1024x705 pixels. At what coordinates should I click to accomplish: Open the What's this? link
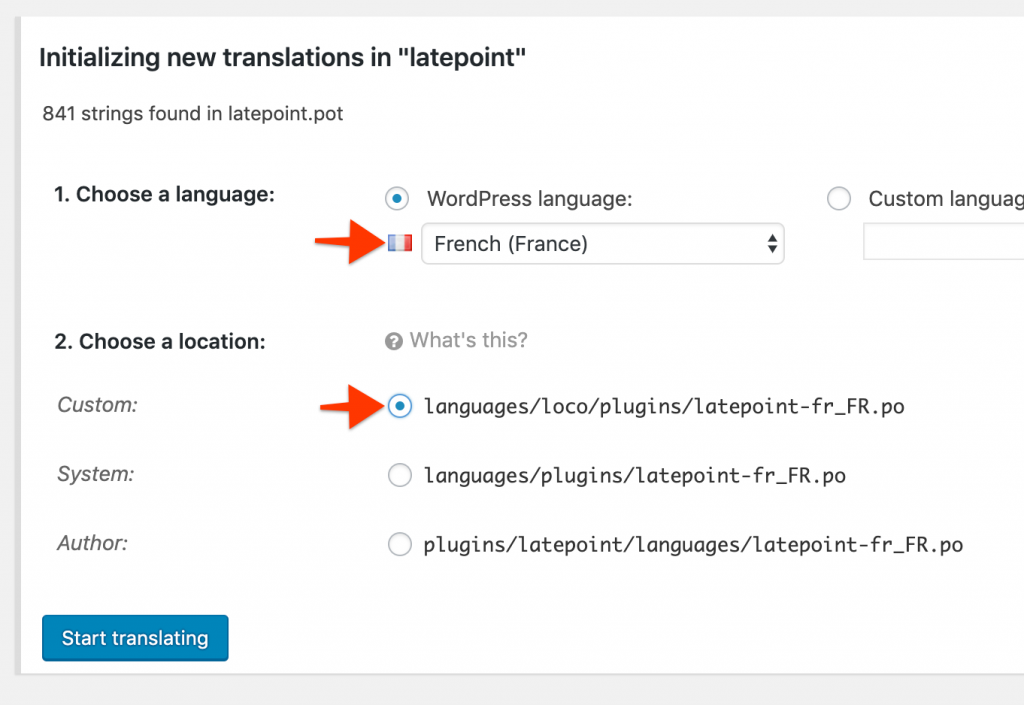pyautogui.click(x=468, y=340)
